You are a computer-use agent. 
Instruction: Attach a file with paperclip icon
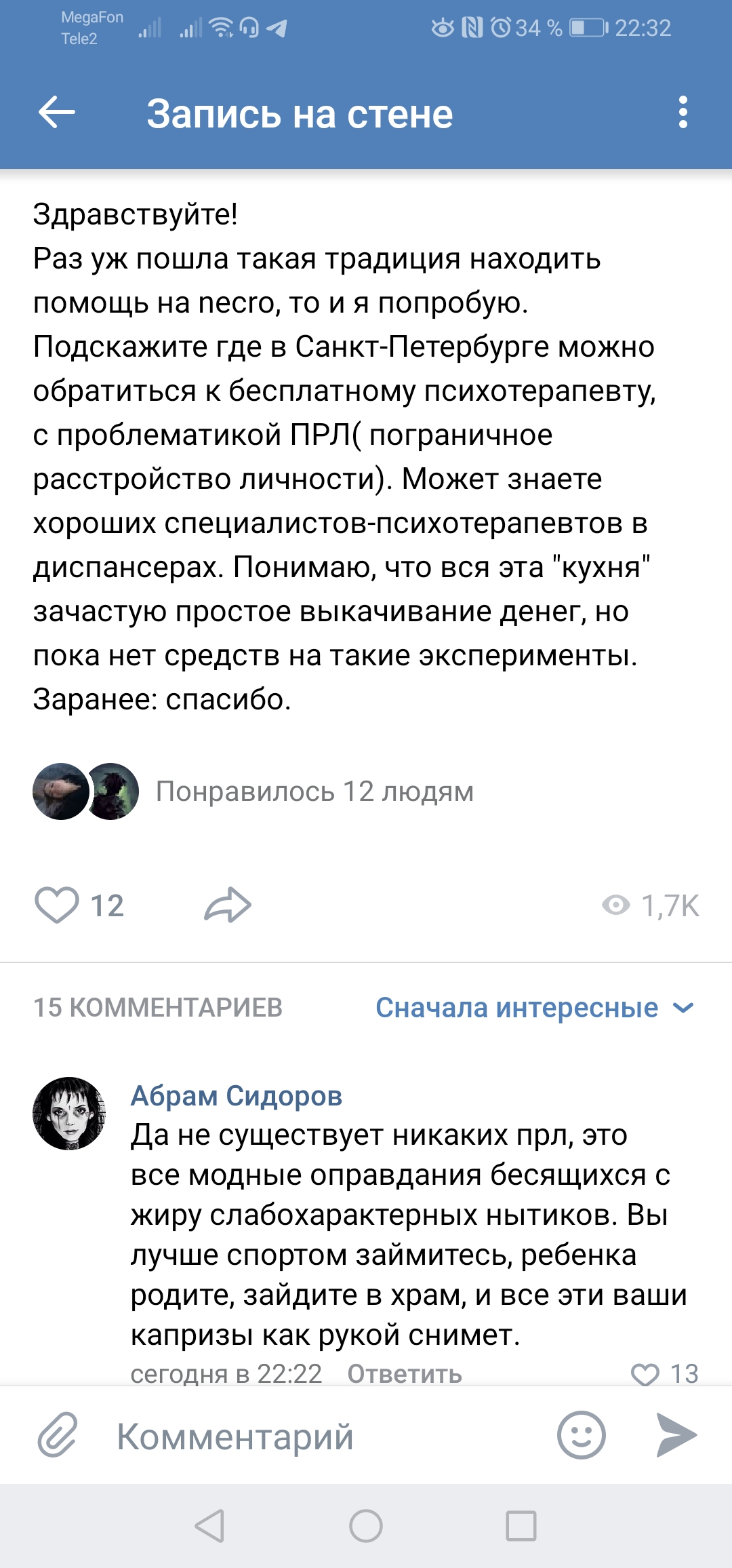click(58, 1435)
